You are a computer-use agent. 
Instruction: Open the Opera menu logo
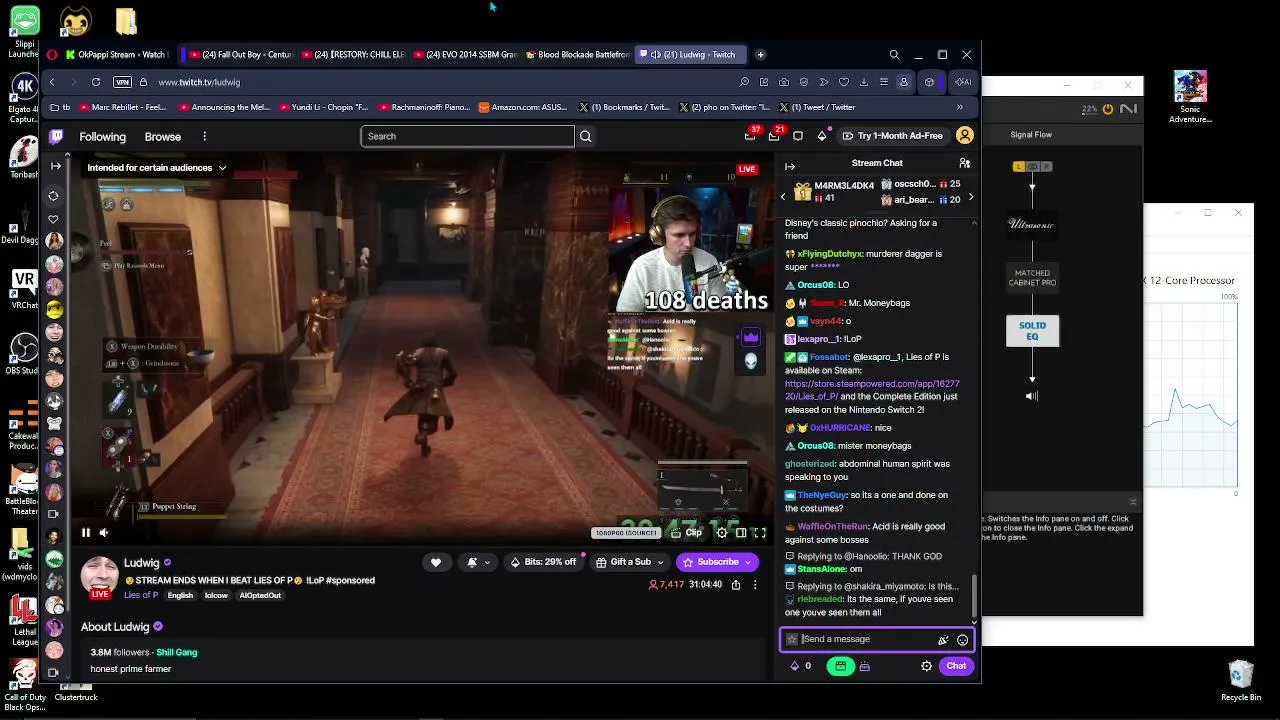53,55
